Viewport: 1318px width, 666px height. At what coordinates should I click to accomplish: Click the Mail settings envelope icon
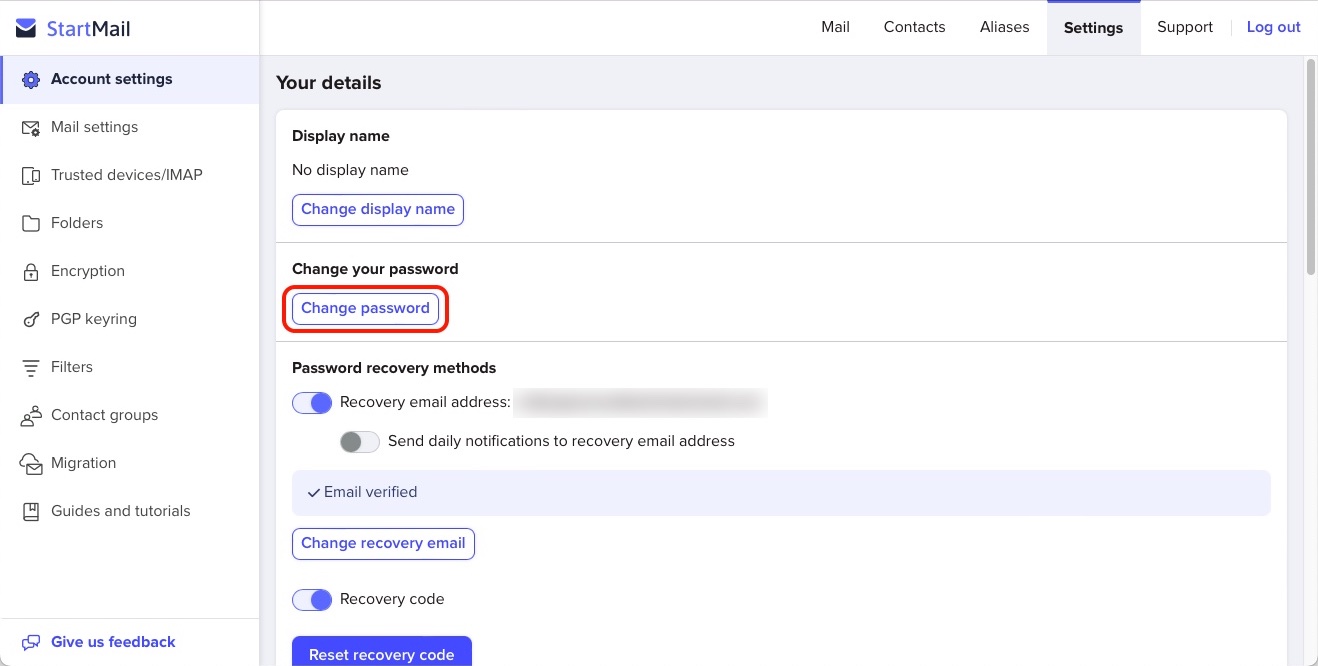31,128
